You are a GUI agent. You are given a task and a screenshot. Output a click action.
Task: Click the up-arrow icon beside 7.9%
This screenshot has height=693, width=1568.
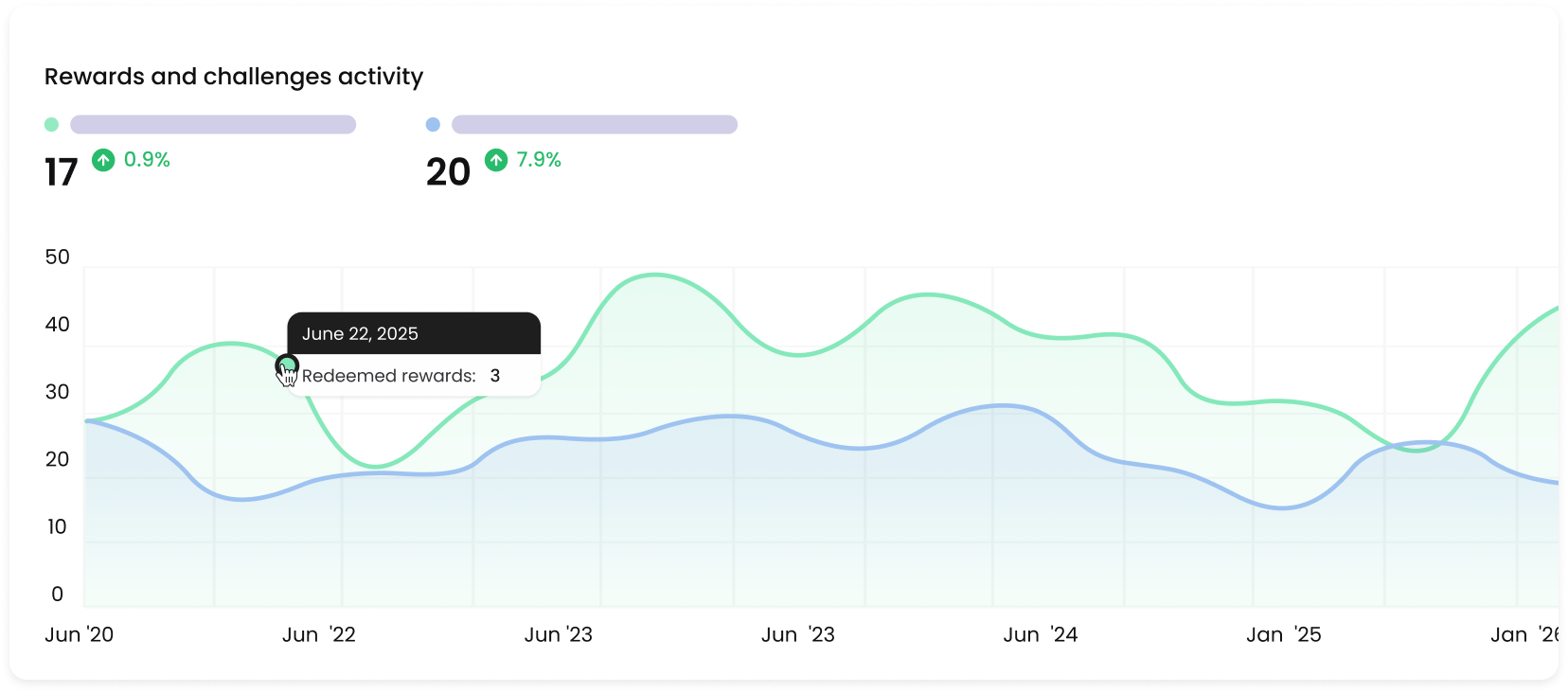[496, 160]
